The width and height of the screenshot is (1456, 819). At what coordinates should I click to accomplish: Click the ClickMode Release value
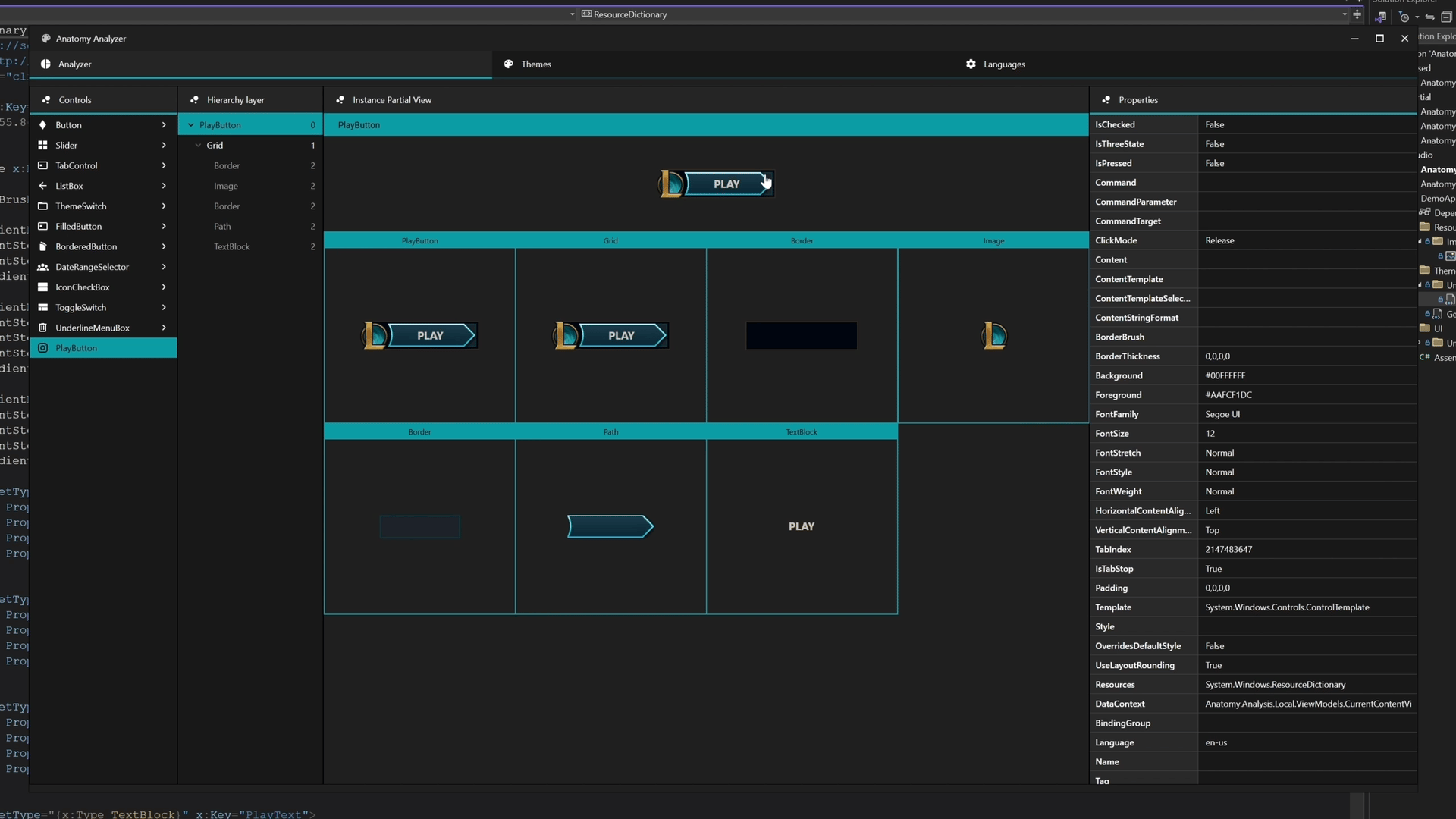click(x=1307, y=240)
